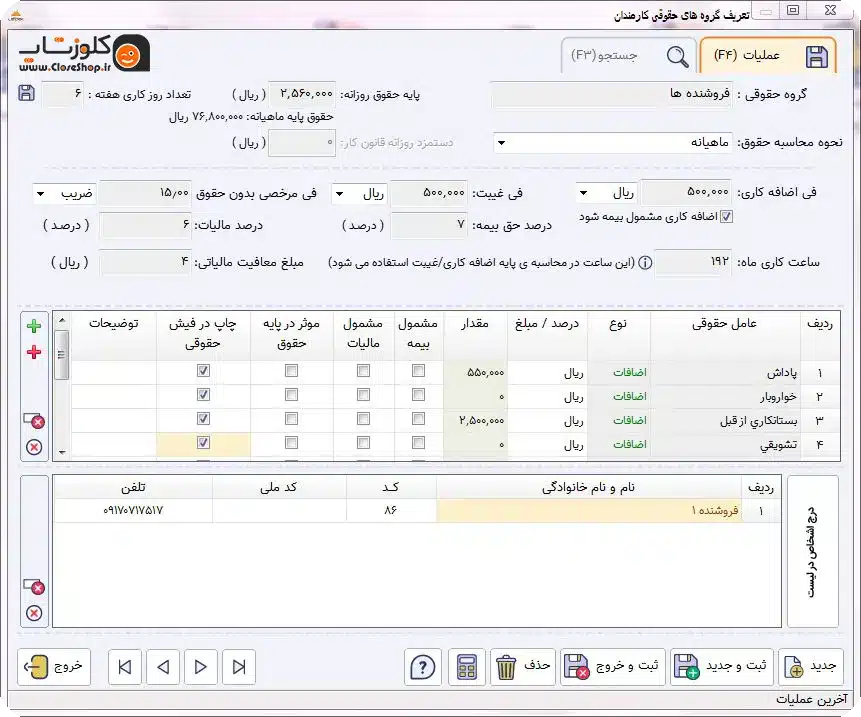
Task: Click the ثبت و جدید button
Action: point(722,666)
